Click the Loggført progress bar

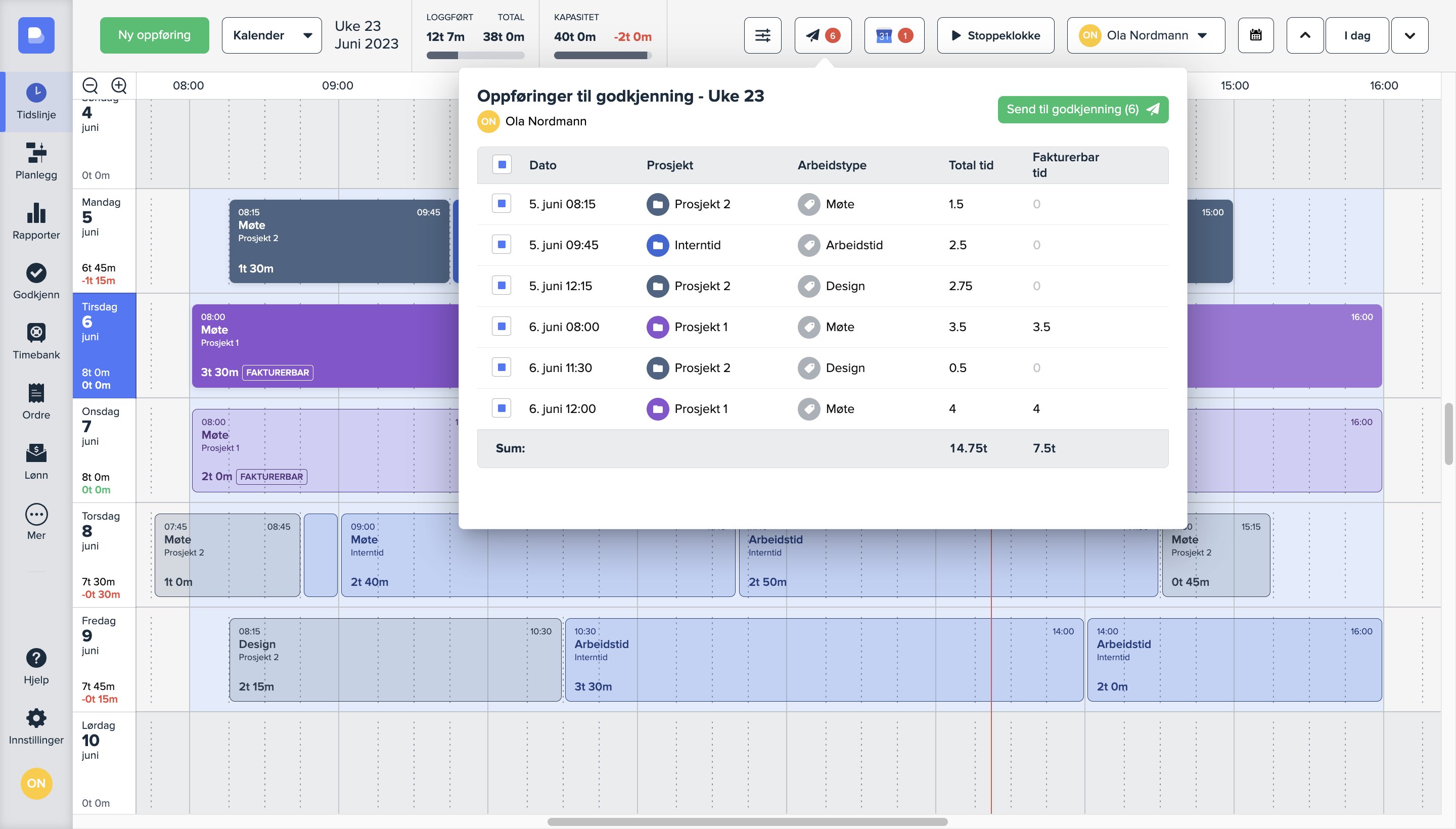[x=475, y=55]
